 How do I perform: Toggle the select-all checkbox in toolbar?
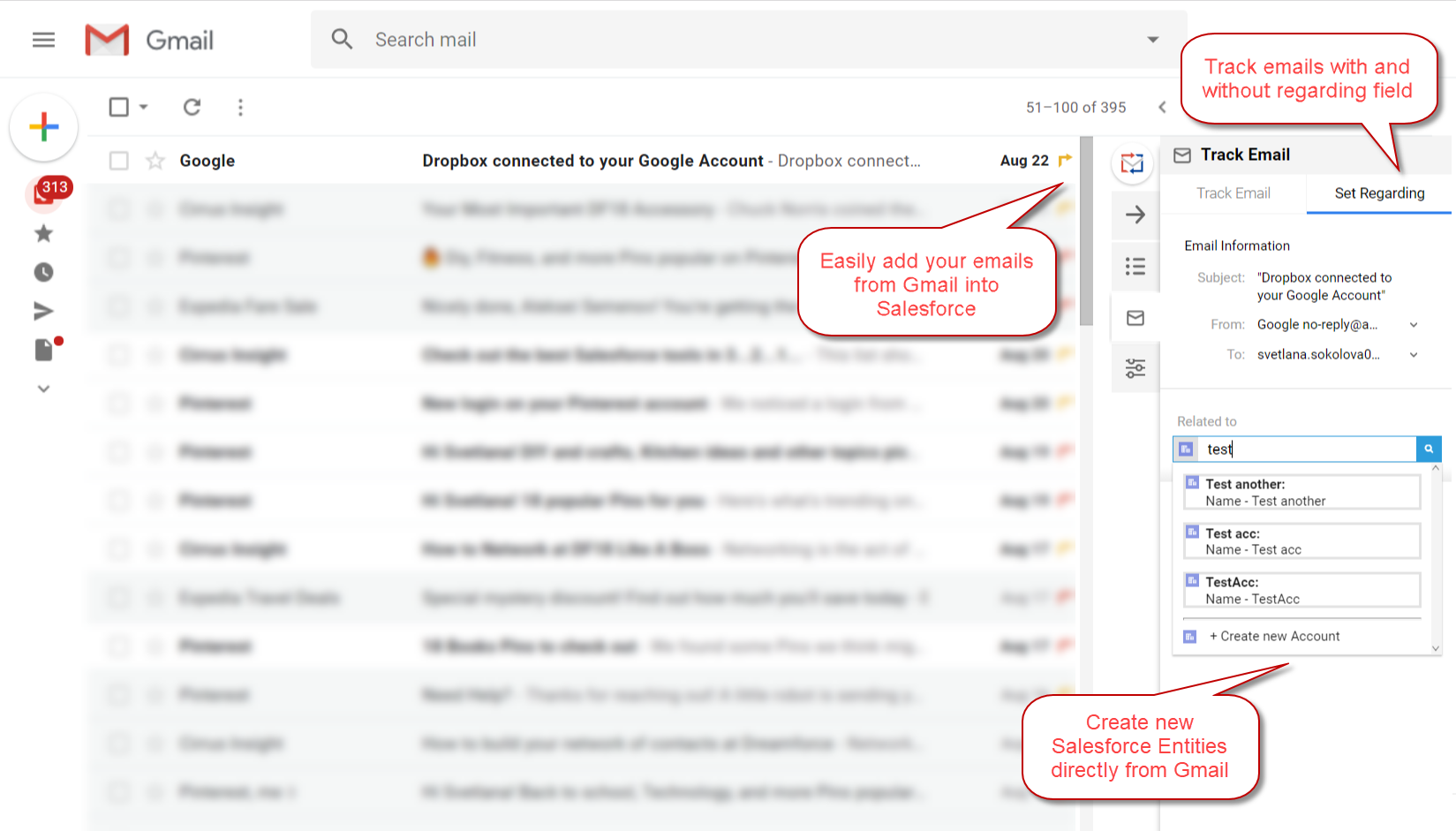coord(119,107)
